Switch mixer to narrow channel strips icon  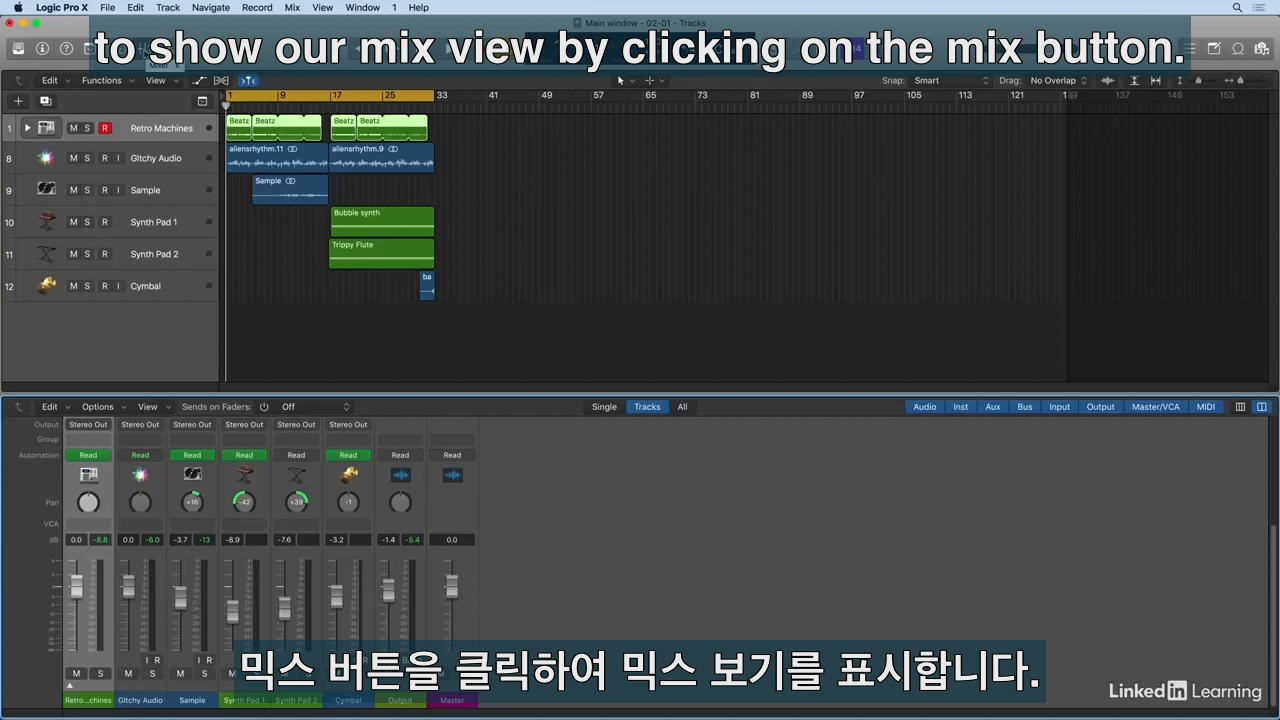pos(1240,407)
